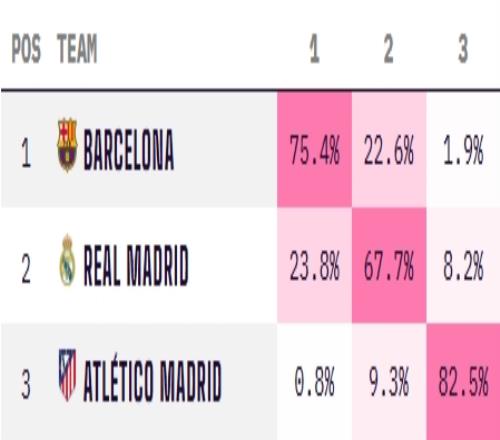Click Atlético Madrid's 82.5% cell
Viewport: 500px width, 440px height.
tap(463, 381)
